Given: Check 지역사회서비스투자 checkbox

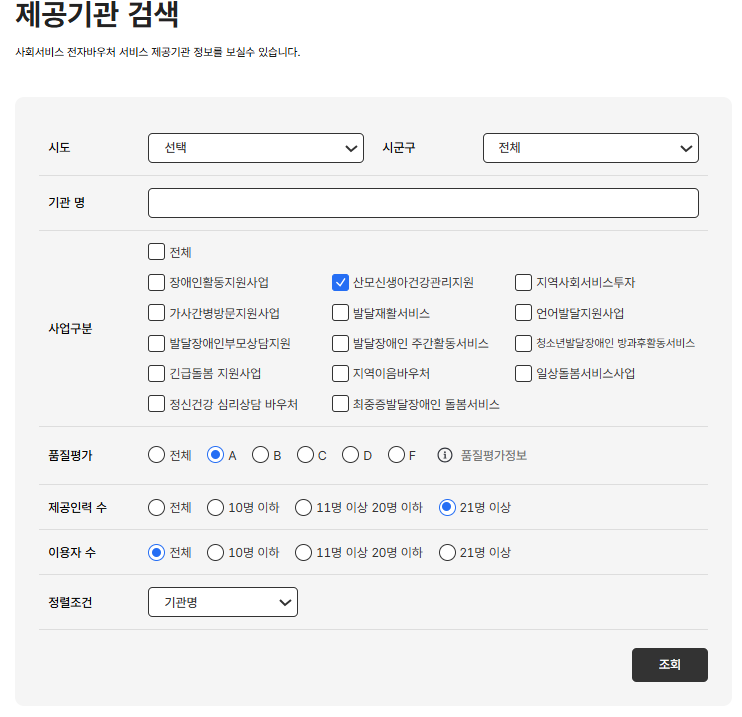Looking at the screenshot, I should [523, 283].
